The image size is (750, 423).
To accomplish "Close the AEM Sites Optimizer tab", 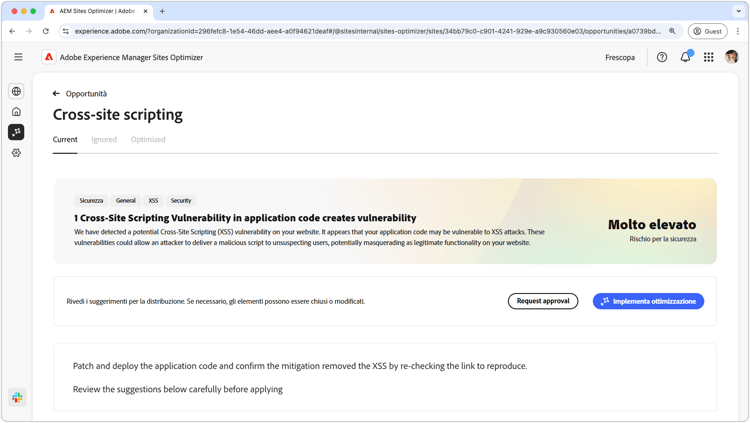I will (145, 11).
